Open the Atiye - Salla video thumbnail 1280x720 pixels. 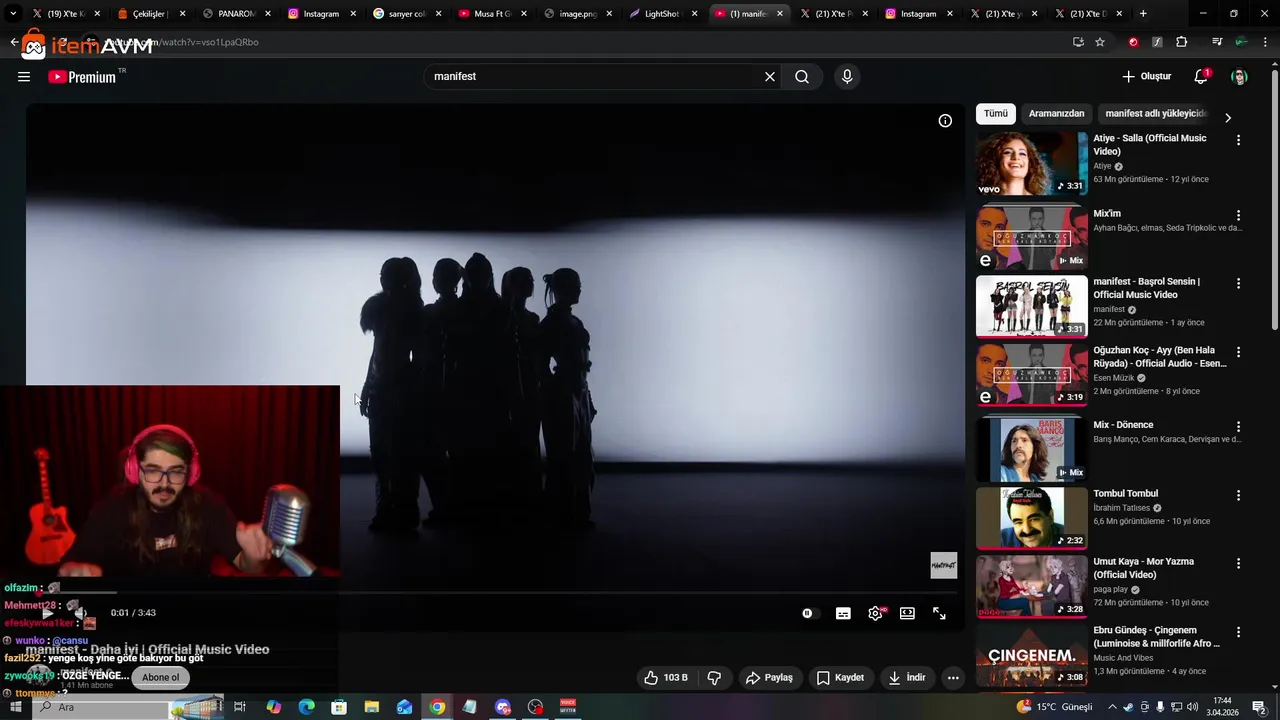tap(1031, 163)
